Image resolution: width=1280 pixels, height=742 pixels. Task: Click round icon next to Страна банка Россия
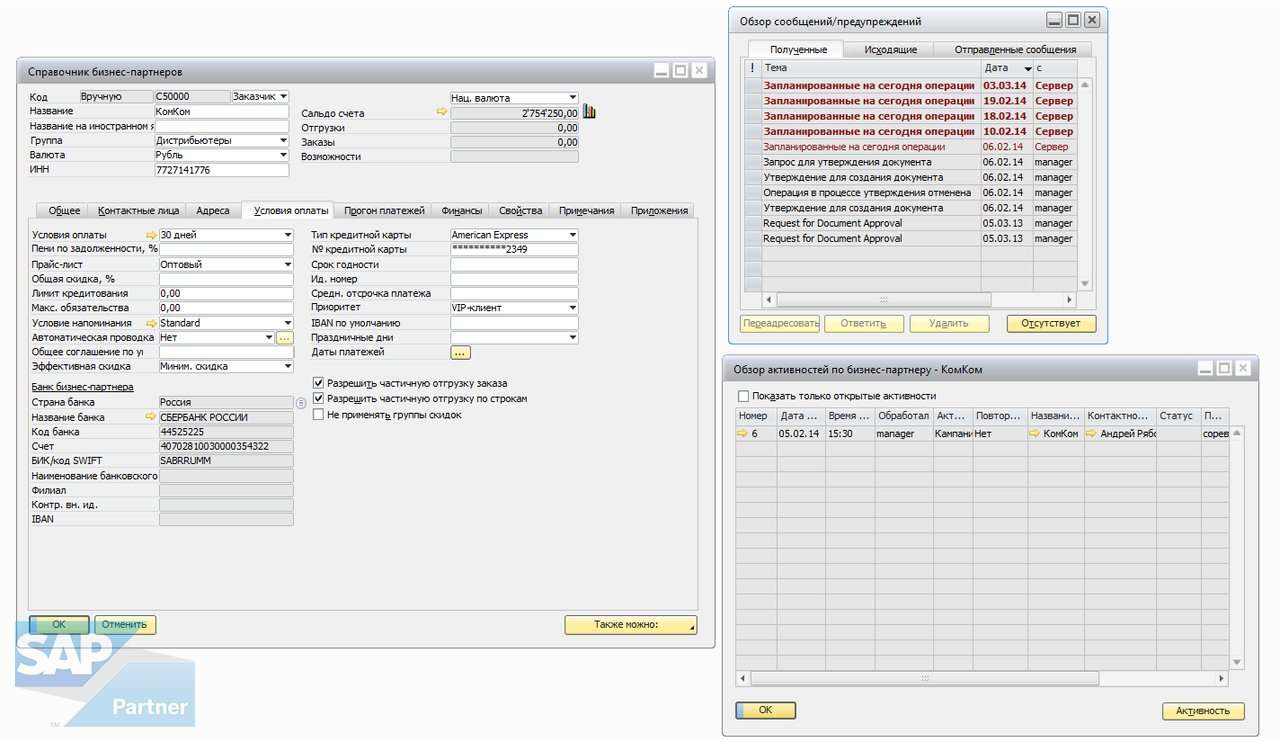coord(301,403)
